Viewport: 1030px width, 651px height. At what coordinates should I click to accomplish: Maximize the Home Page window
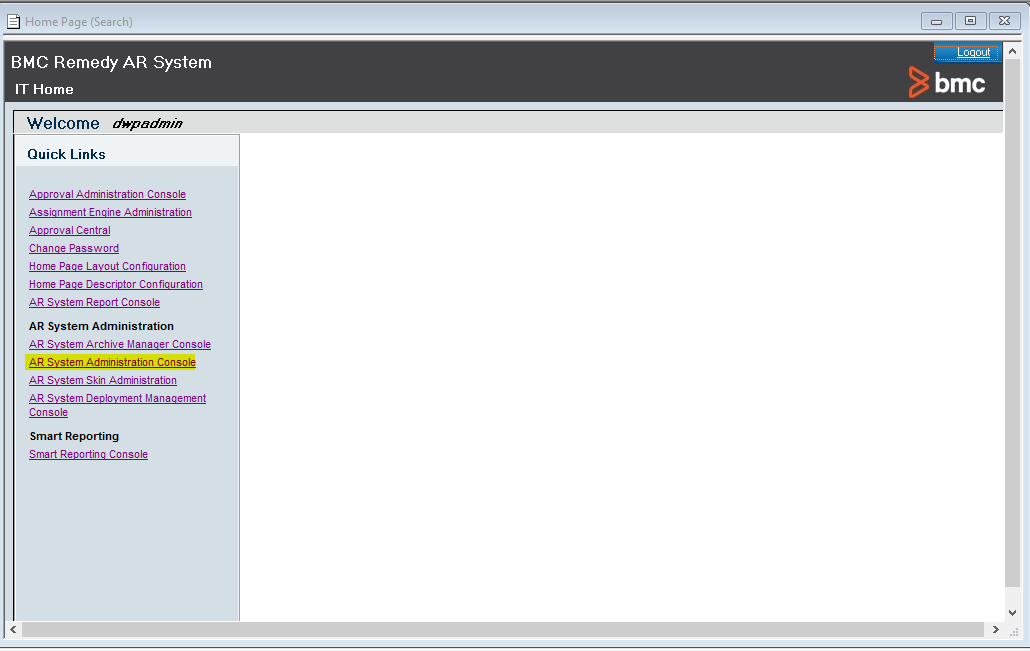tap(970, 21)
